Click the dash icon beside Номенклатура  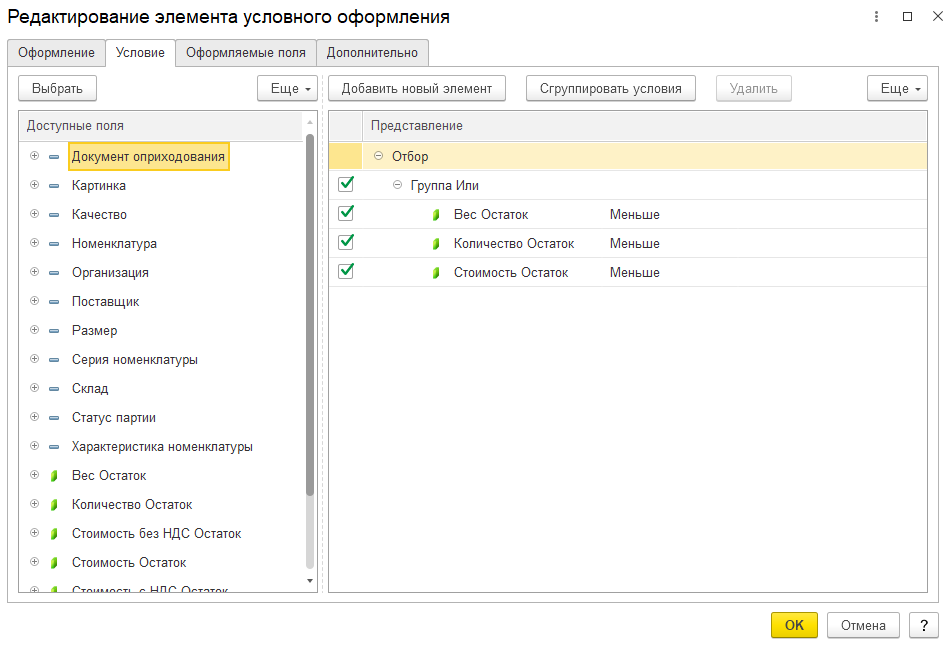[54, 244]
